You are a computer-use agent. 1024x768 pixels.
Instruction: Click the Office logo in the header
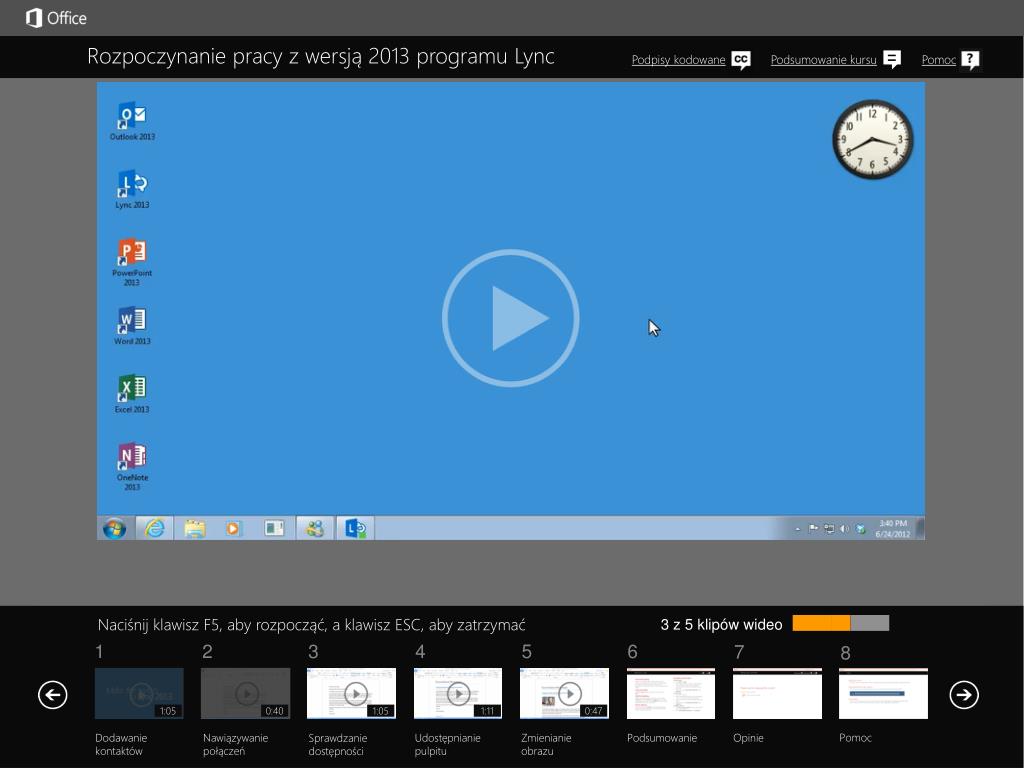pos(56,18)
